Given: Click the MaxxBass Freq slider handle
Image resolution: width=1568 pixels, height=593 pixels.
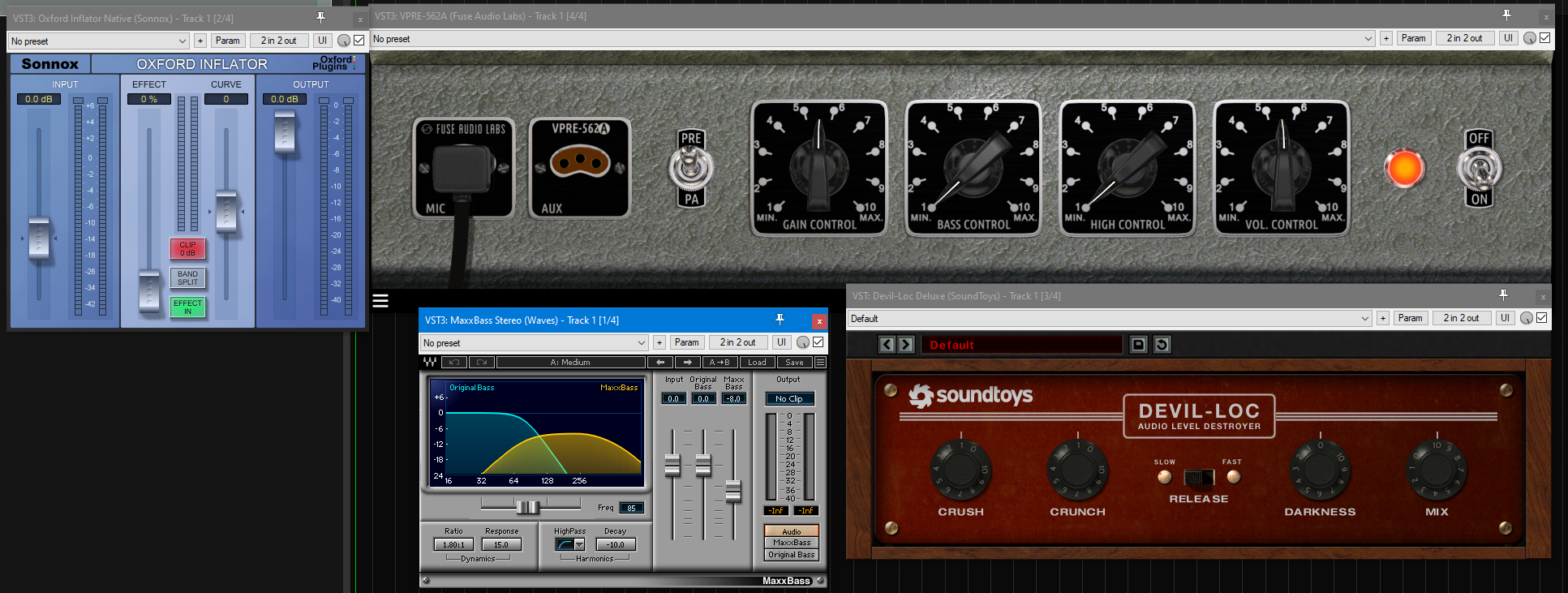Looking at the screenshot, I should pyautogui.click(x=527, y=507).
